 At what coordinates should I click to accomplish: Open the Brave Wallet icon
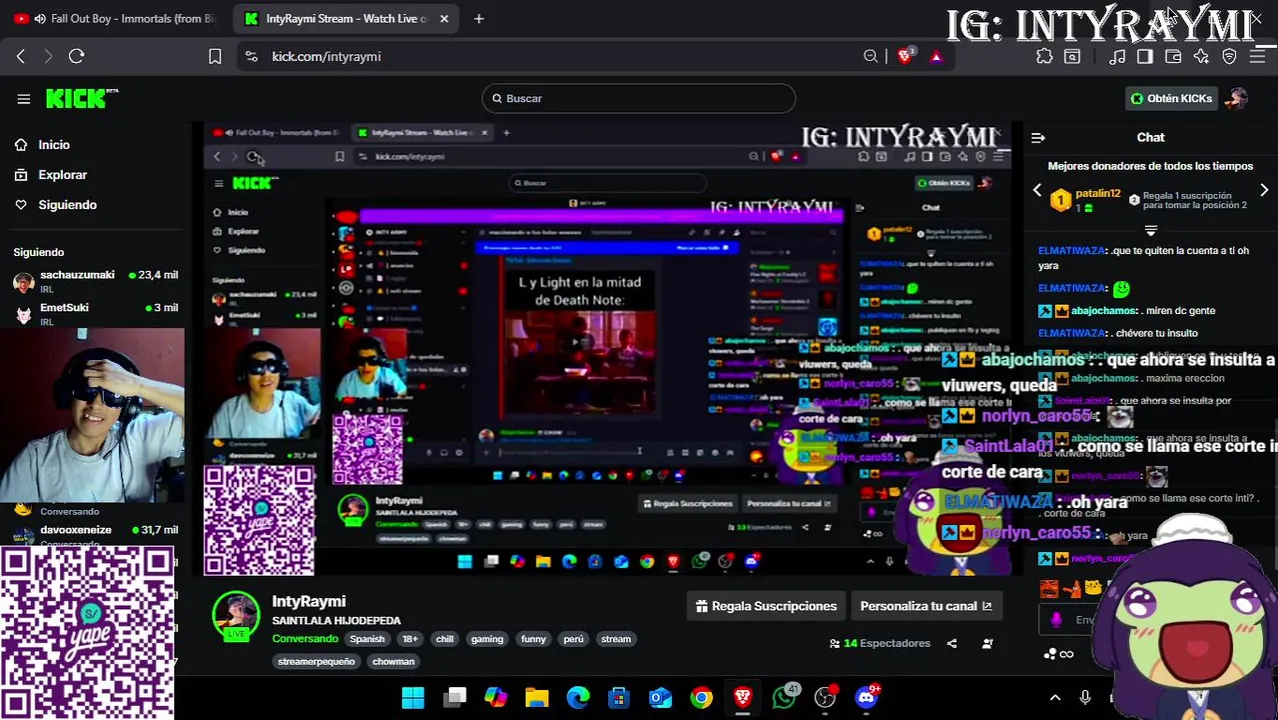coord(1173,57)
